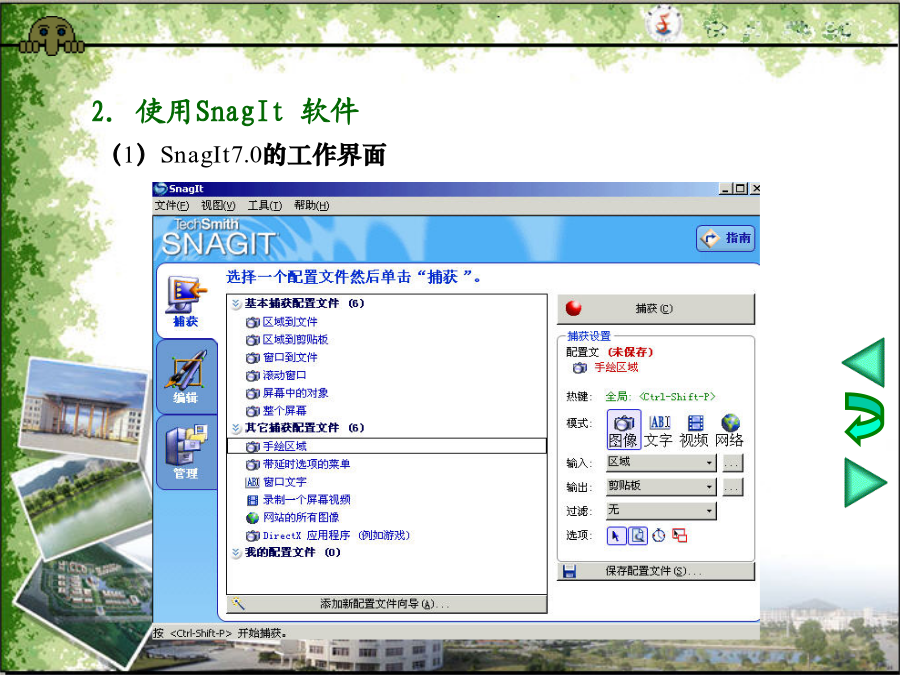
Task: Open the 捕获 (Capture) sidebar panel
Action: pos(185,302)
